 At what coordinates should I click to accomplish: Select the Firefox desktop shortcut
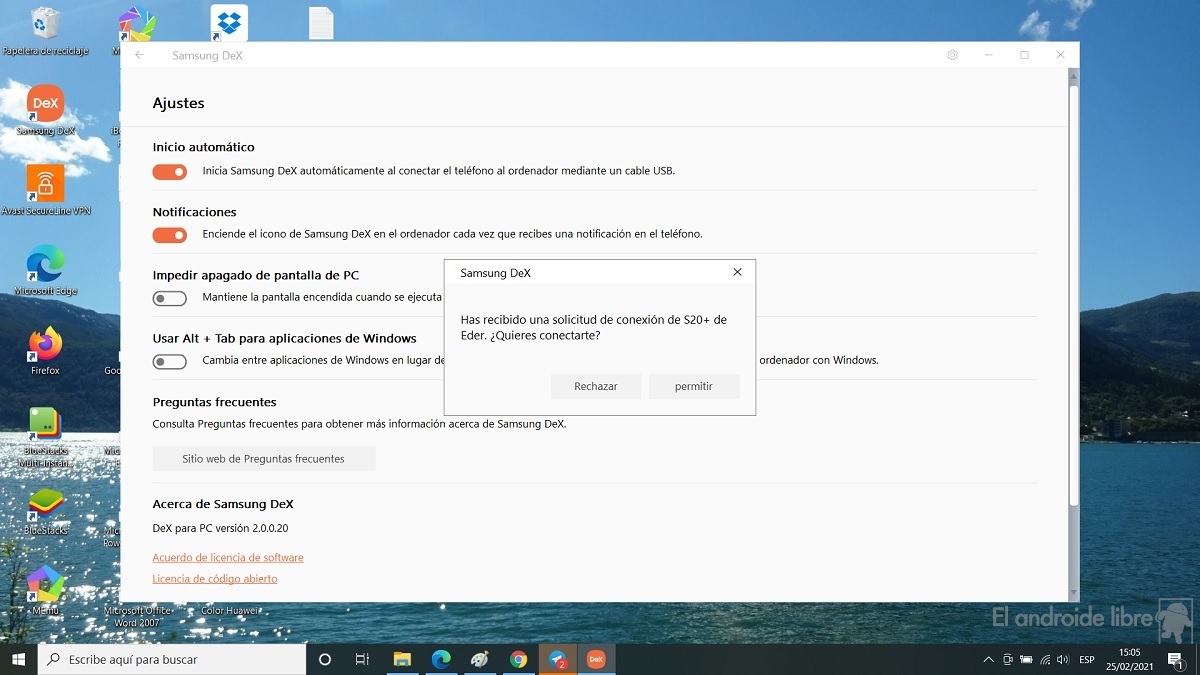click(x=45, y=350)
